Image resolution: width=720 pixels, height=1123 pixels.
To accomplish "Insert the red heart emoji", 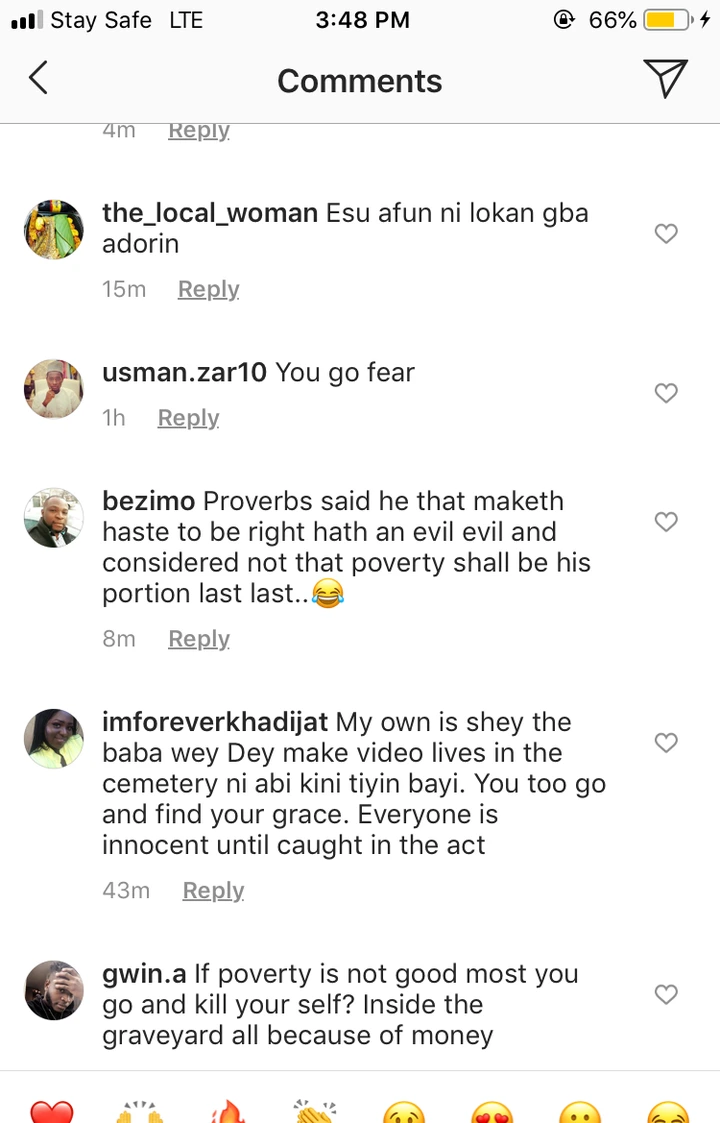I will (52, 1112).
